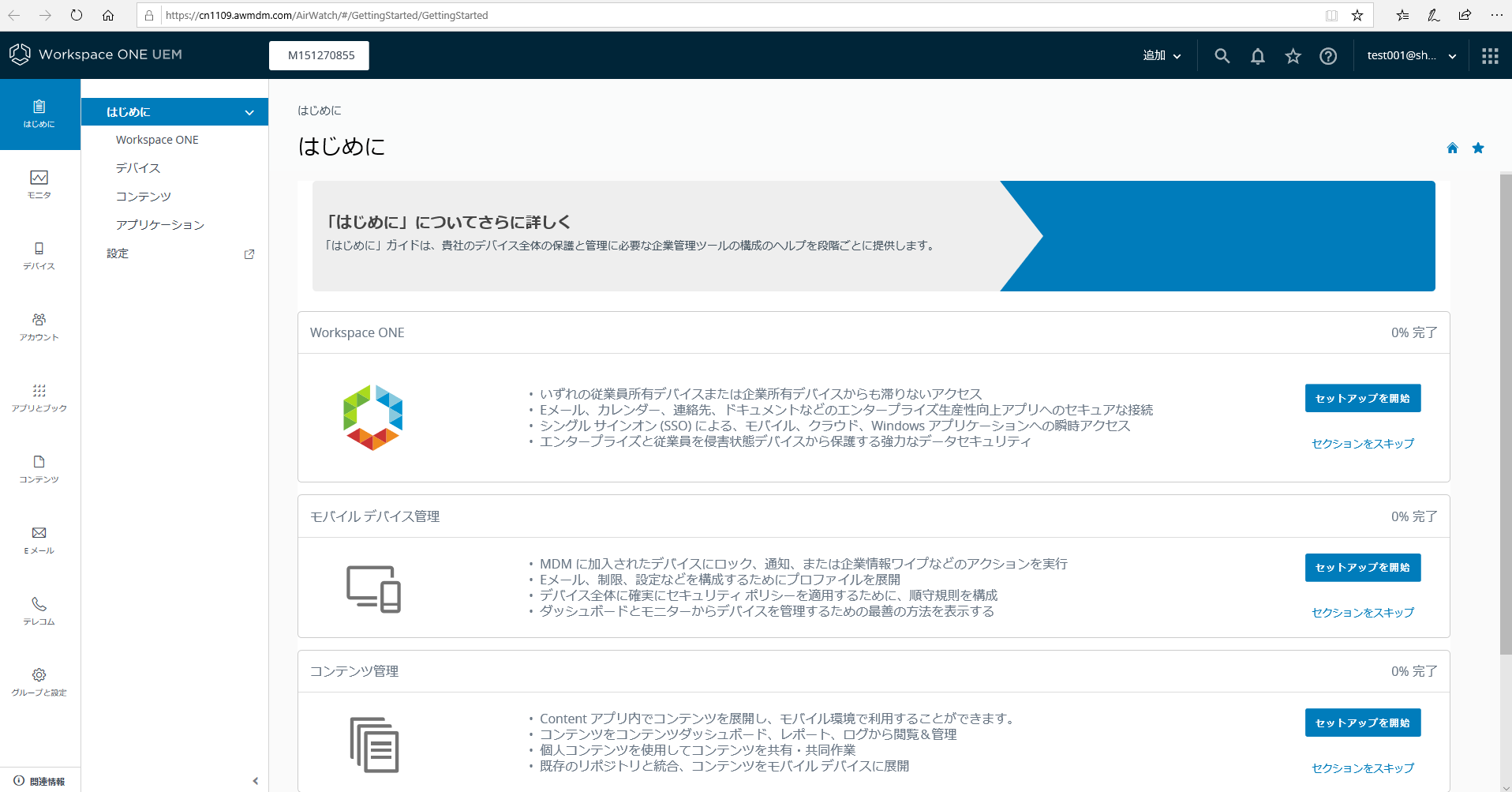
Task: Open saved pages star in header
Action: 1293,56
